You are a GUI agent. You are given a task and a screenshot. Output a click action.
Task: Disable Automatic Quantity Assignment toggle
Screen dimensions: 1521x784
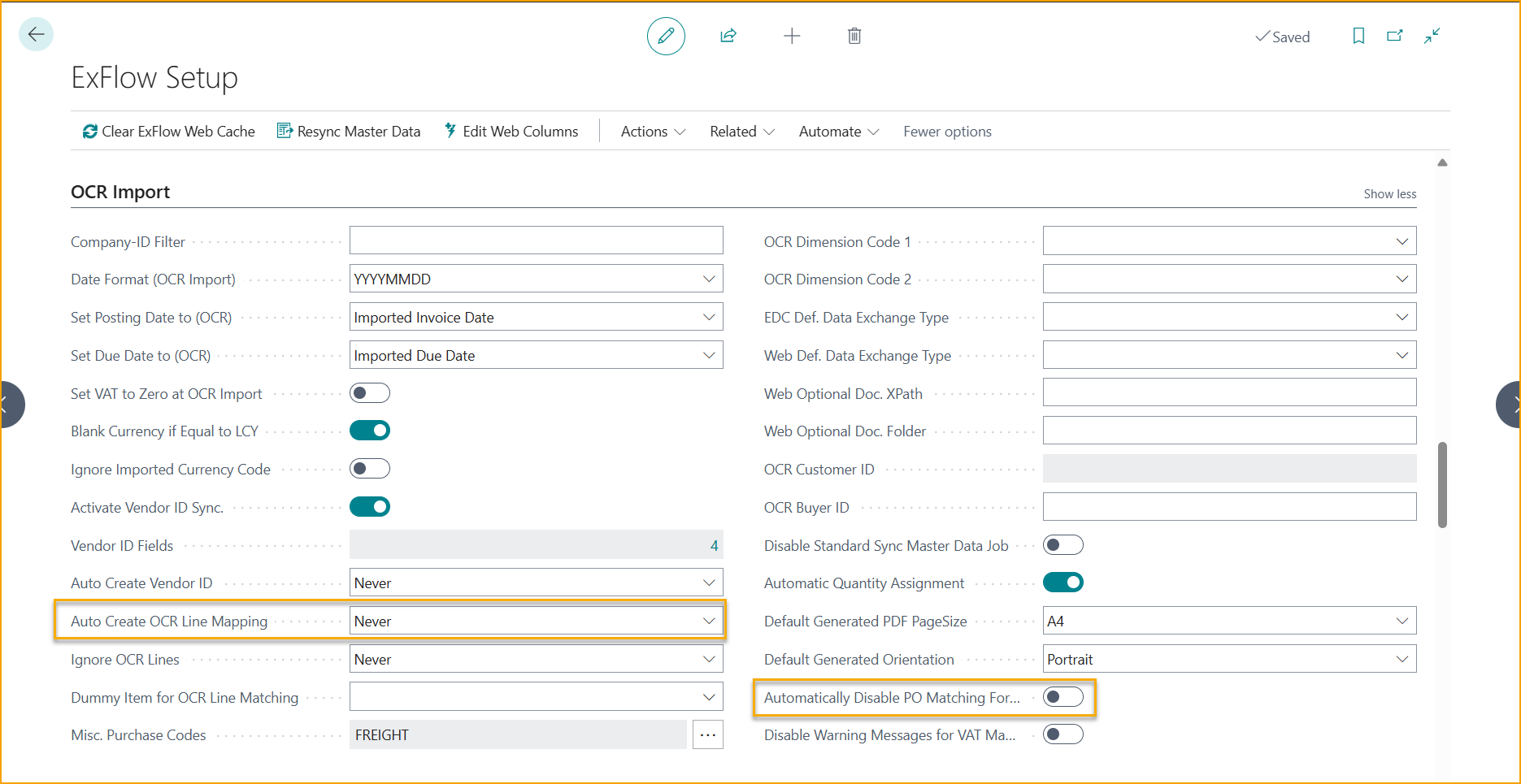pyautogui.click(x=1063, y=583)
